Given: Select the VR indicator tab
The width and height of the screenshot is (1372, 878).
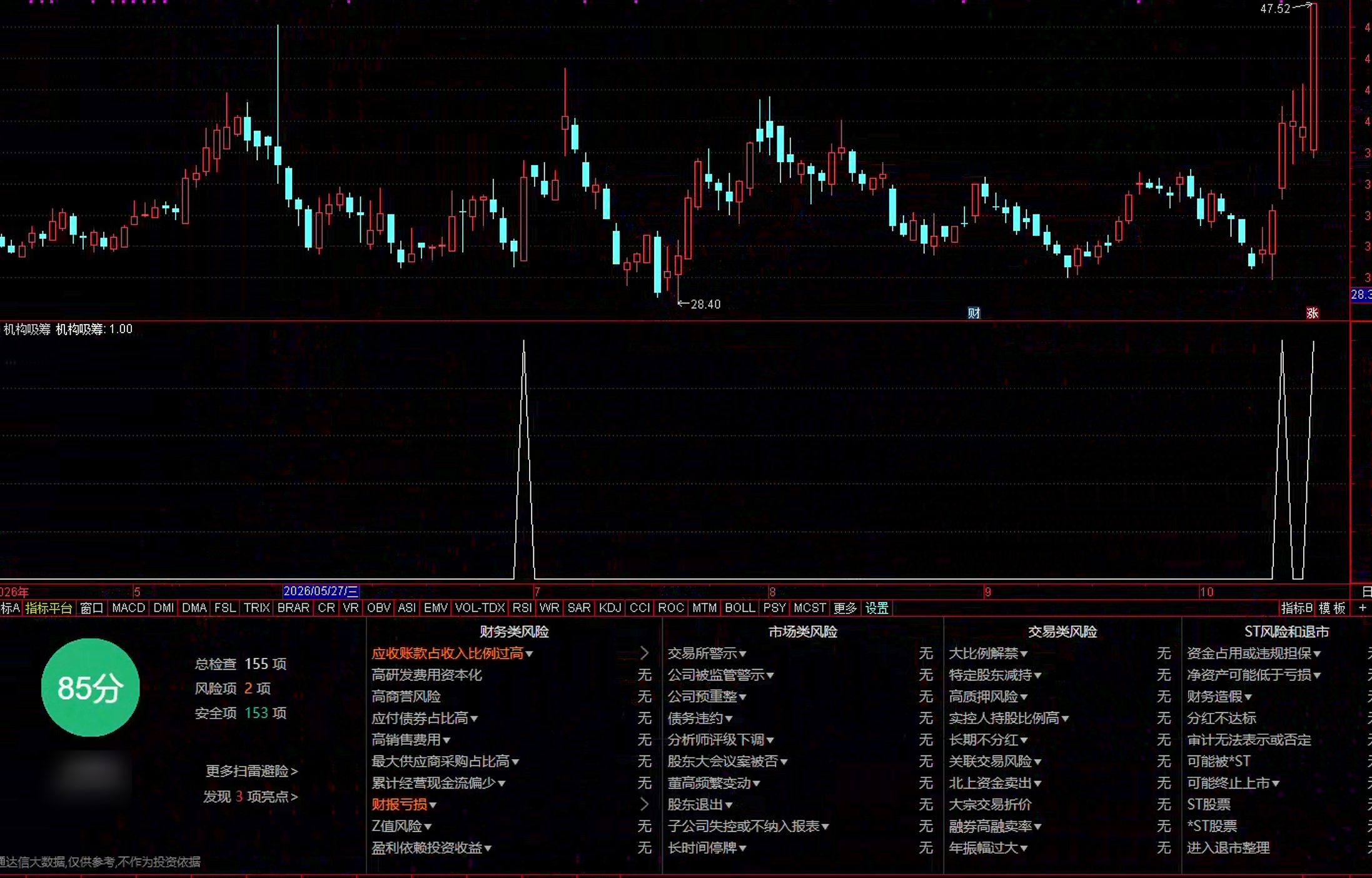Looking at the screenshot, I should point(351,608).
